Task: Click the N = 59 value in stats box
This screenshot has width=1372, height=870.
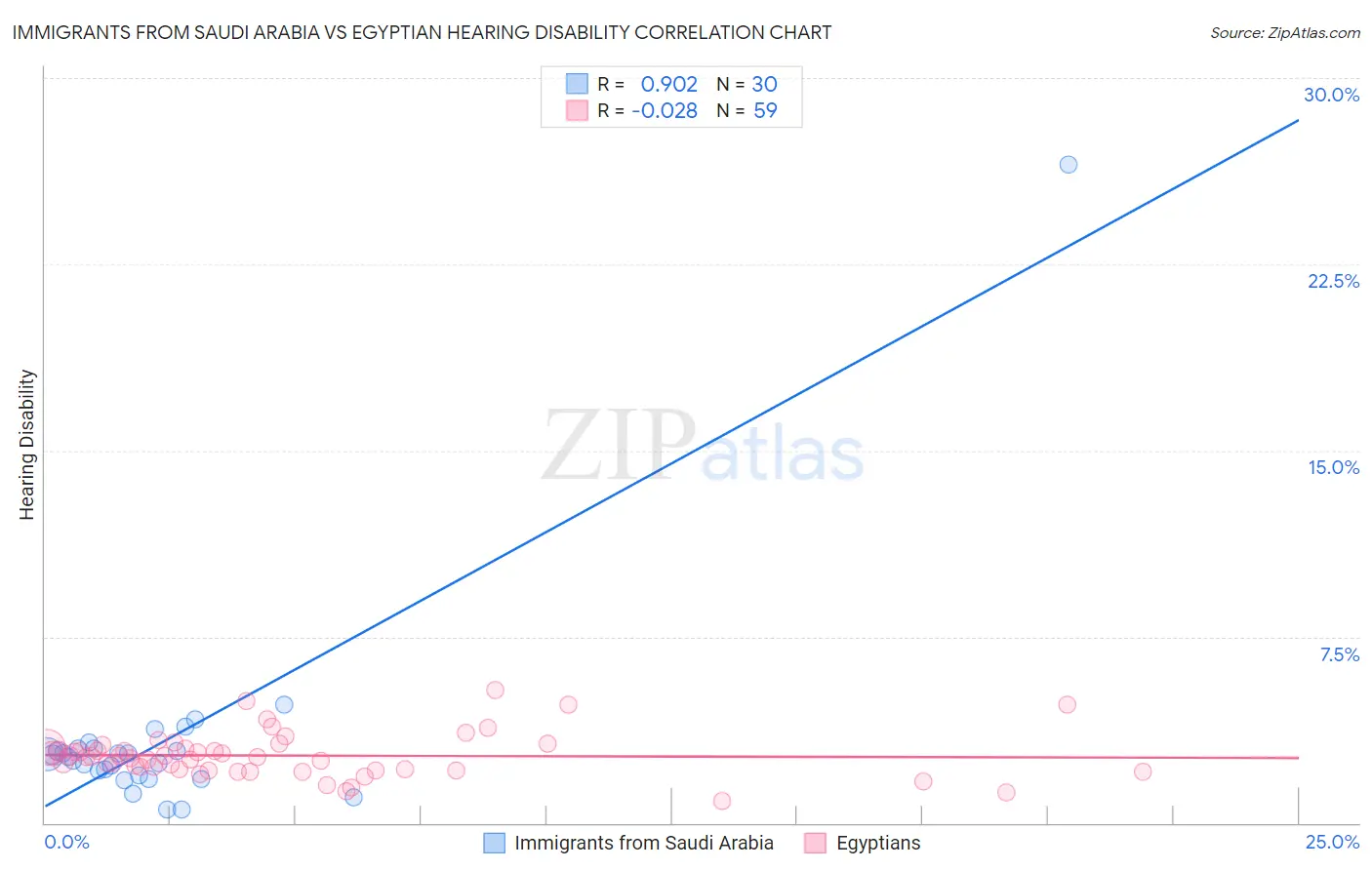Action: coord(747,110)
